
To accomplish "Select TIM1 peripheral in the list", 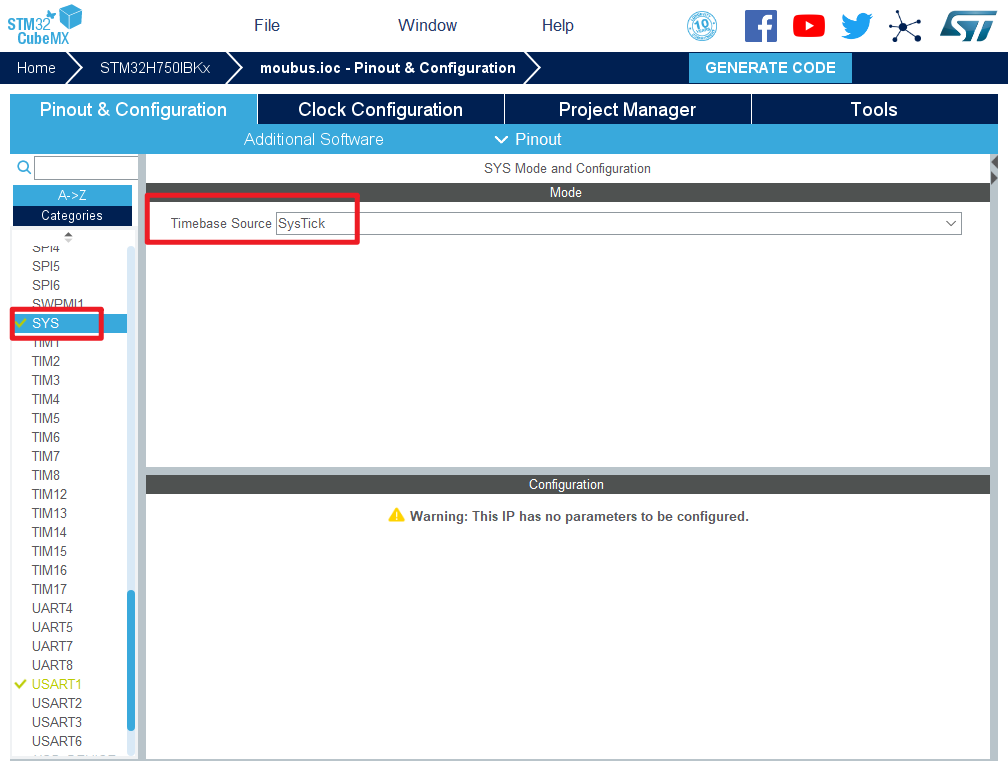I will click(x=46, y=343).
